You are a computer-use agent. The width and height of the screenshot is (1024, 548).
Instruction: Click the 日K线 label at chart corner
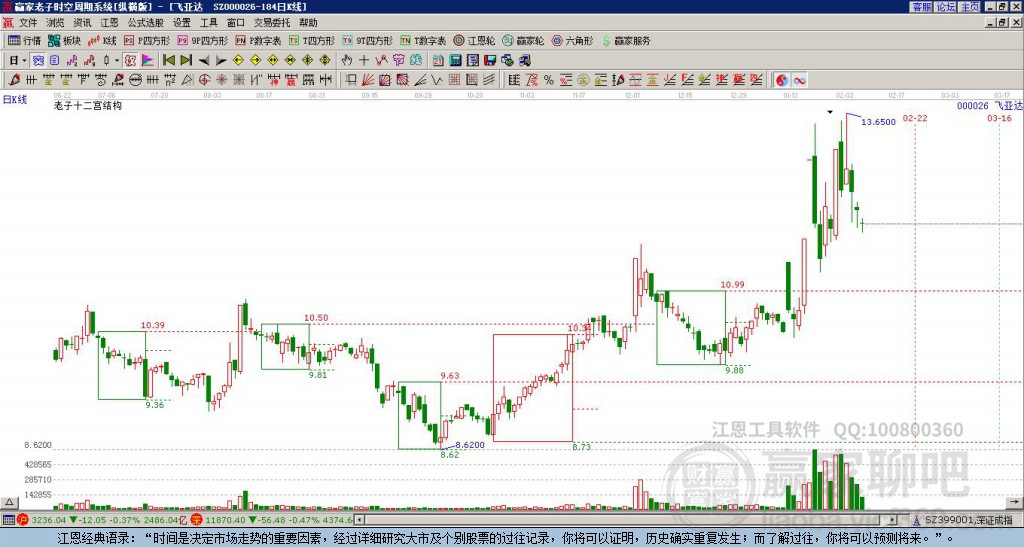[14, 100]
